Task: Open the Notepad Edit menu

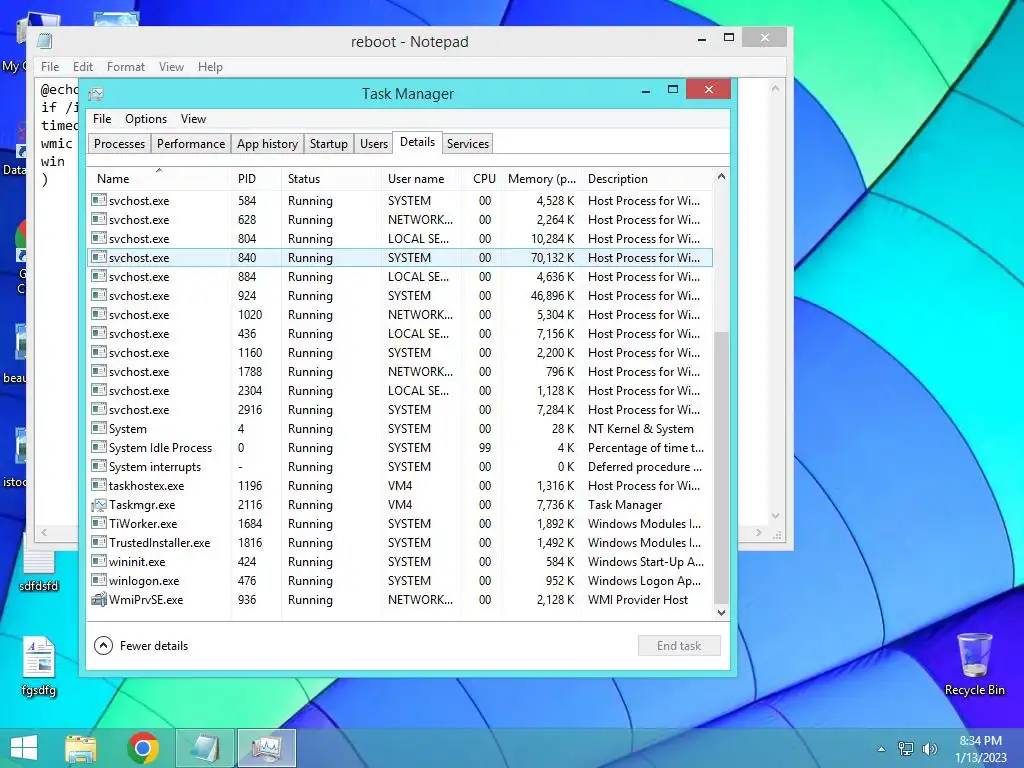Action: [82, 67]
